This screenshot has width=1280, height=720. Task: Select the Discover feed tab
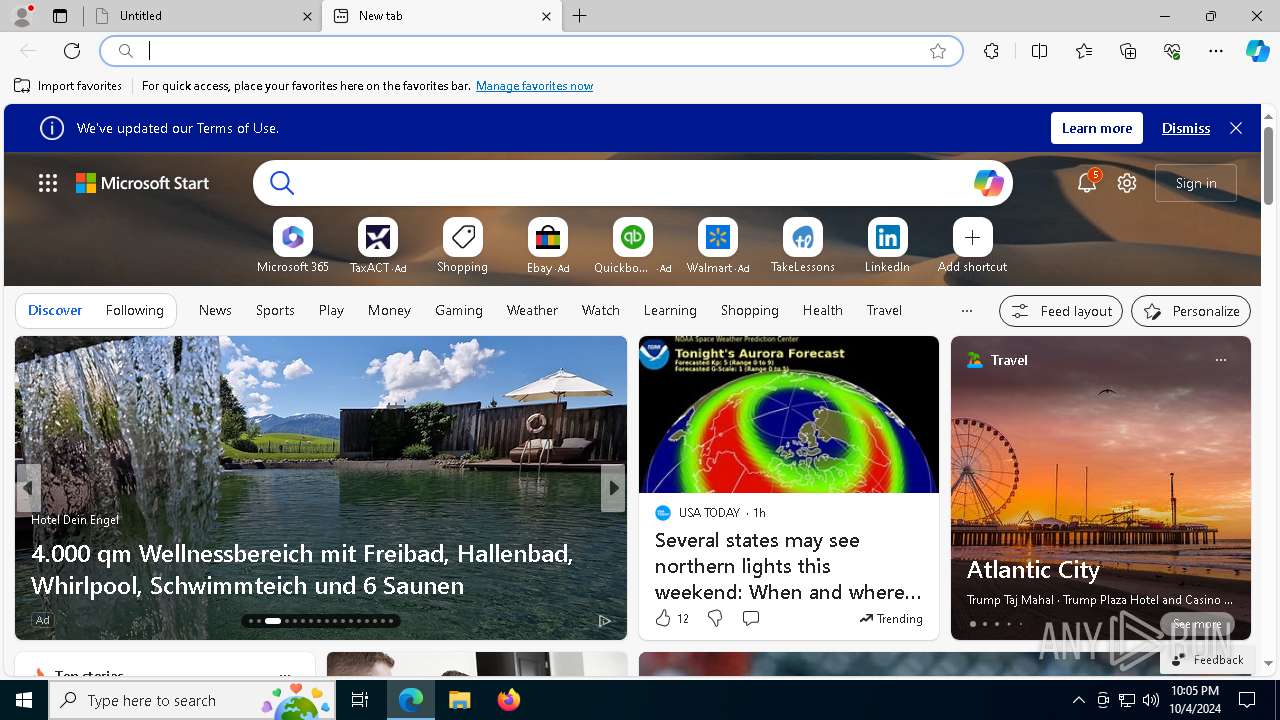coord(55,311)
